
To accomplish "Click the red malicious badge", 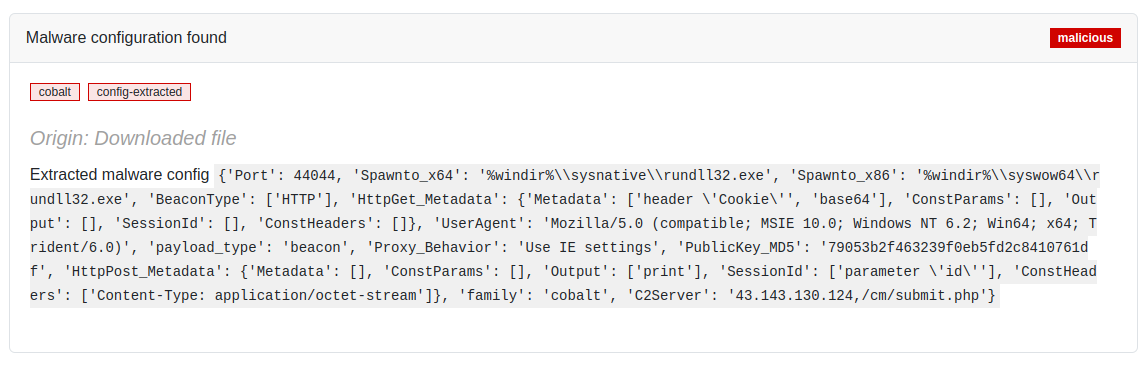I will tap(1085, 38).
